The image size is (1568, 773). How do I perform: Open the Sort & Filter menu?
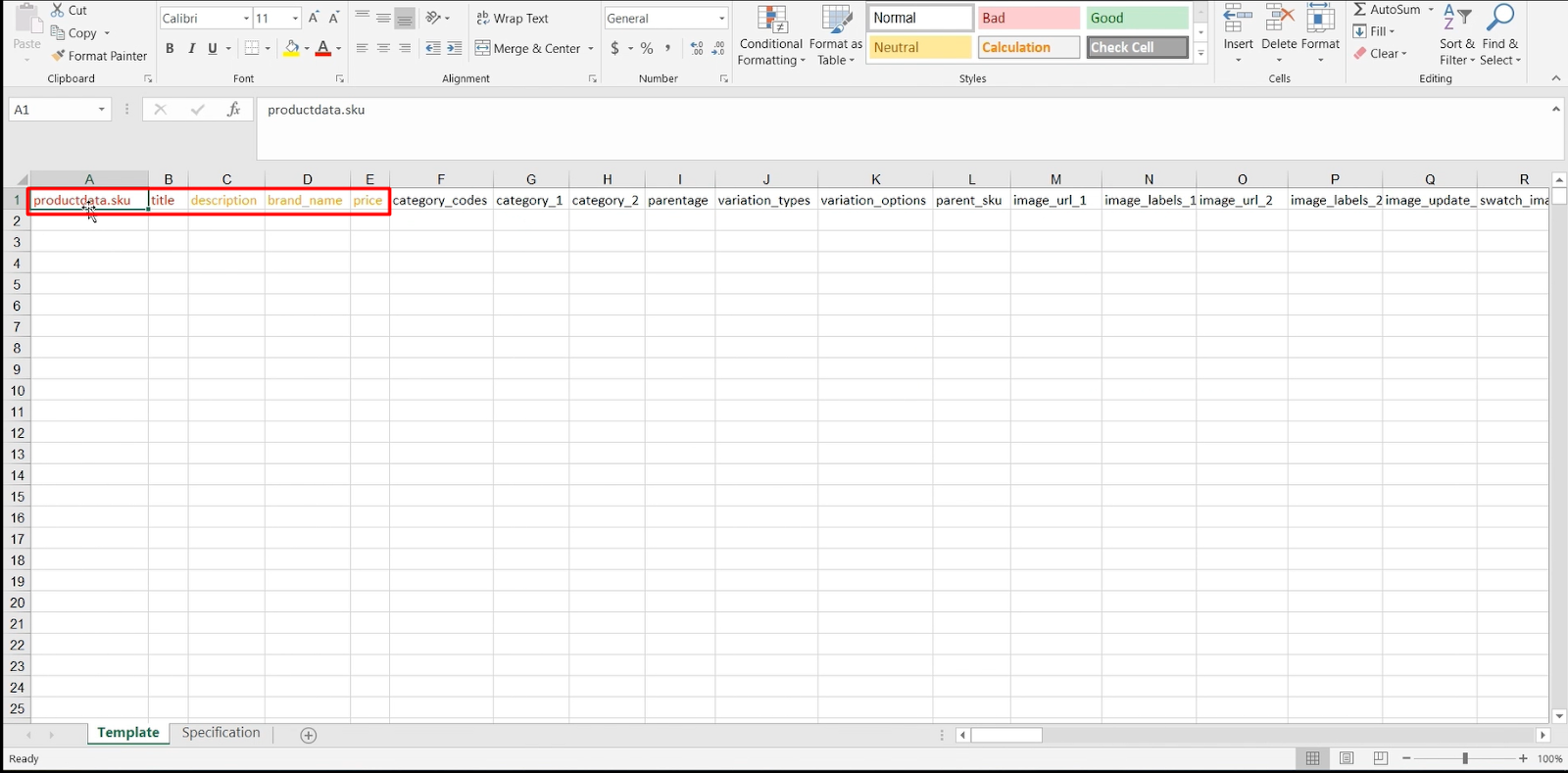[1457, 35]
